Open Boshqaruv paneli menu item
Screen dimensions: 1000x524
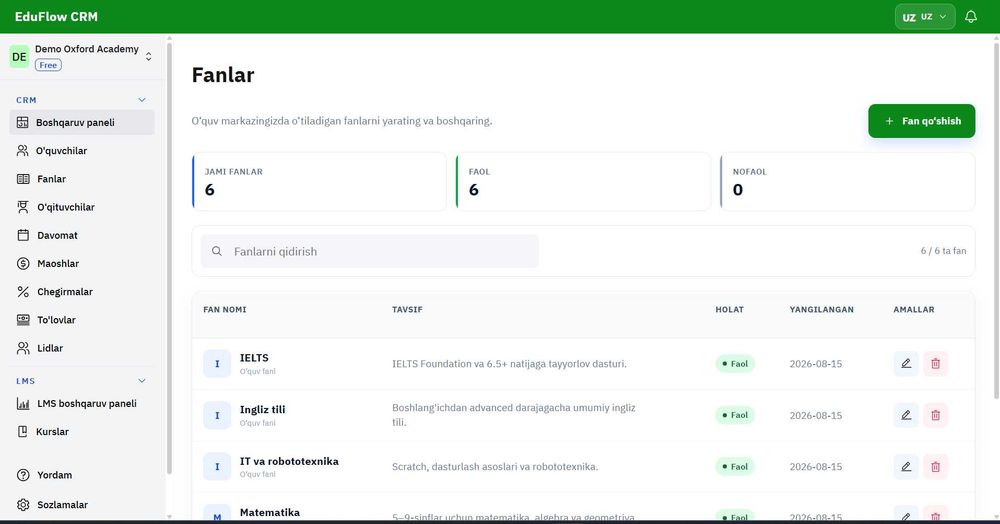tap(82, 122)
